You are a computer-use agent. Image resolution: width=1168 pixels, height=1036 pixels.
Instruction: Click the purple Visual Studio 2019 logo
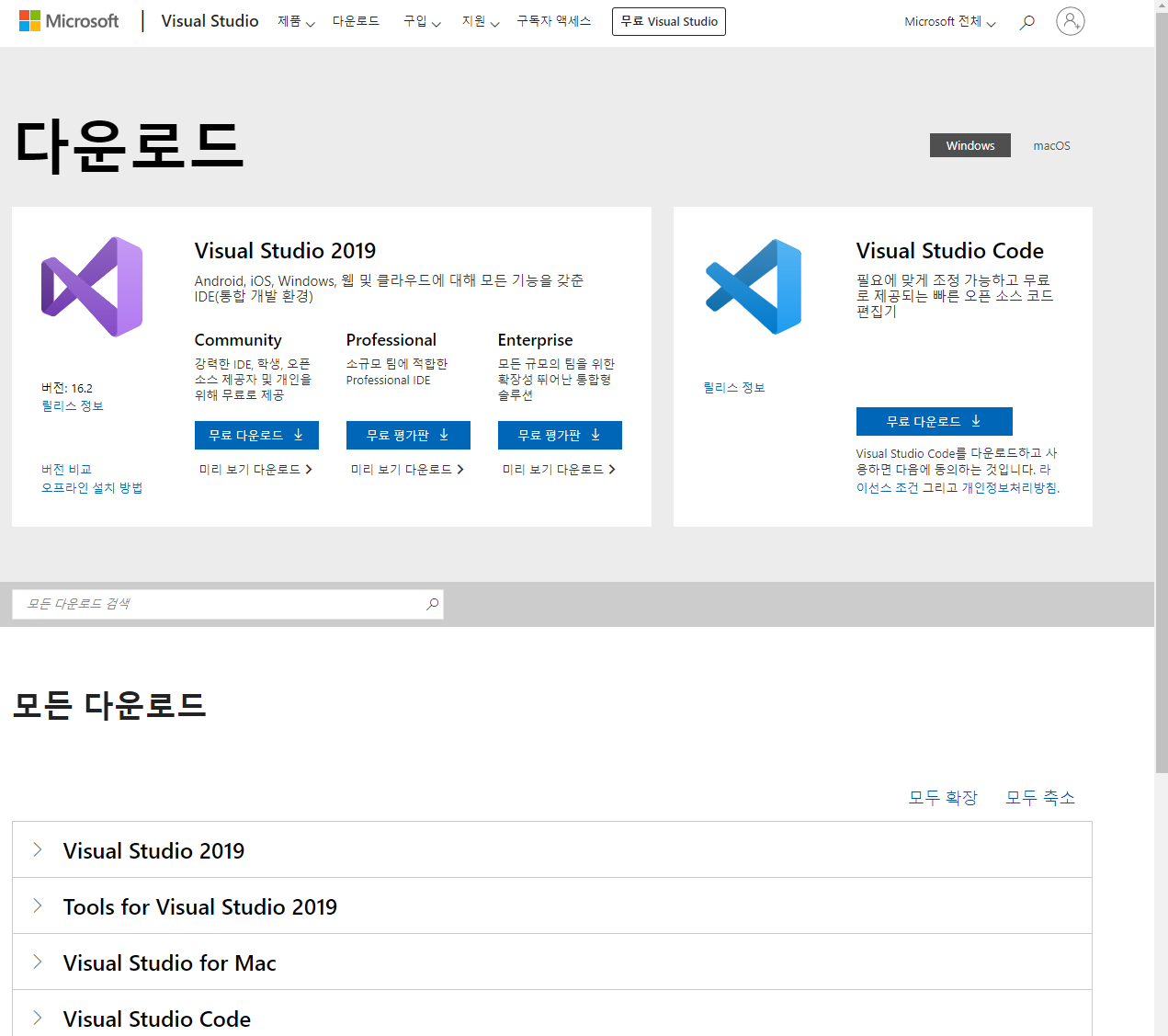tap(91, 286)
